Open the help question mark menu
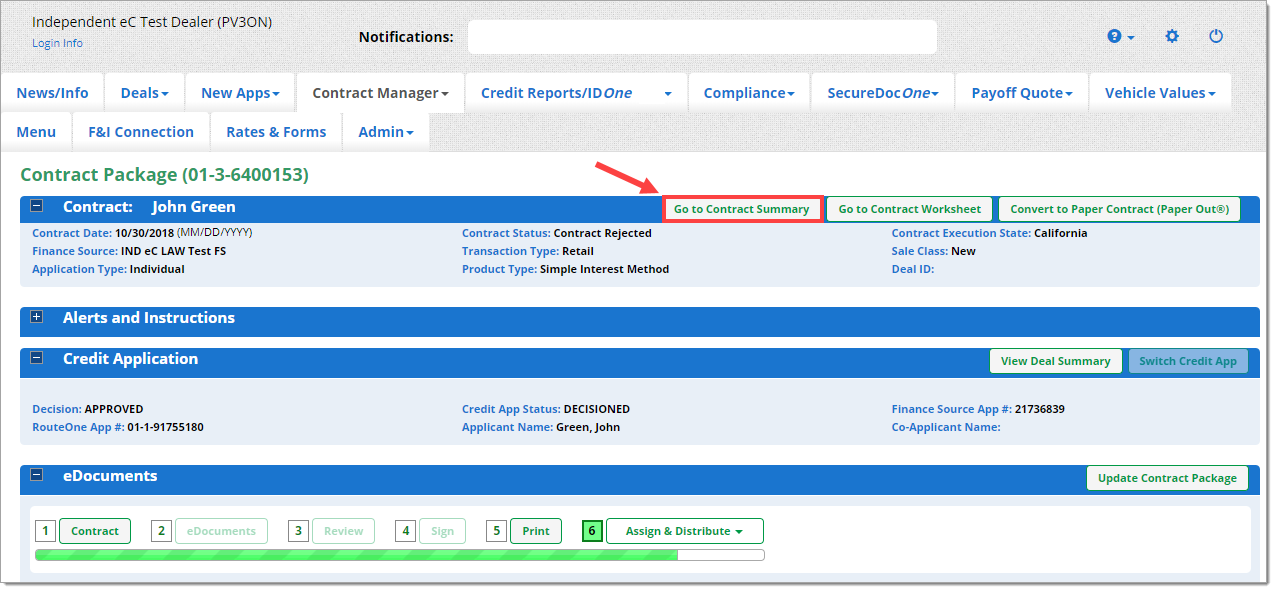The image size is (1274, 590). click(1120, 36)
